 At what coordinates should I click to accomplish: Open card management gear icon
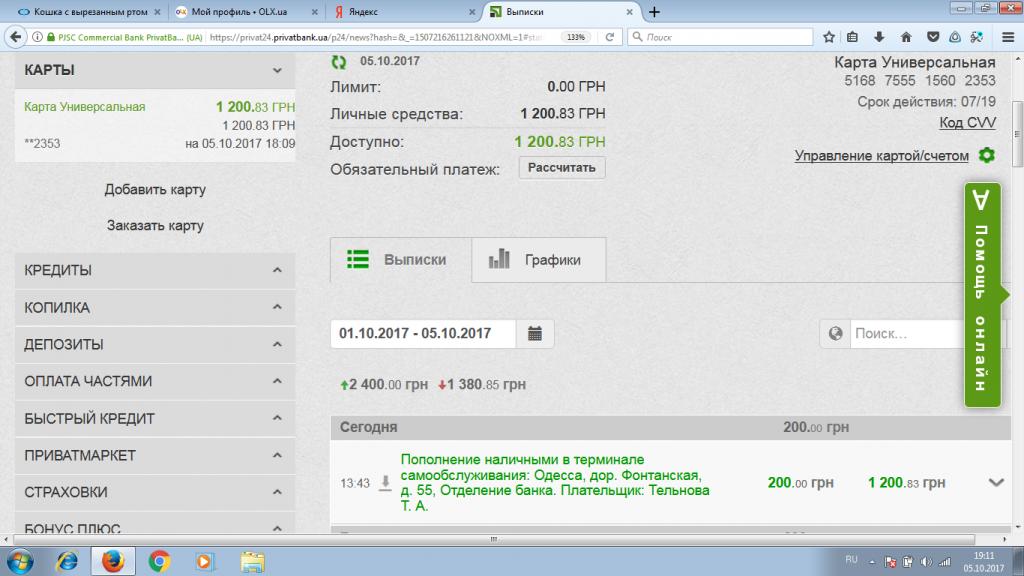[987, 155]
